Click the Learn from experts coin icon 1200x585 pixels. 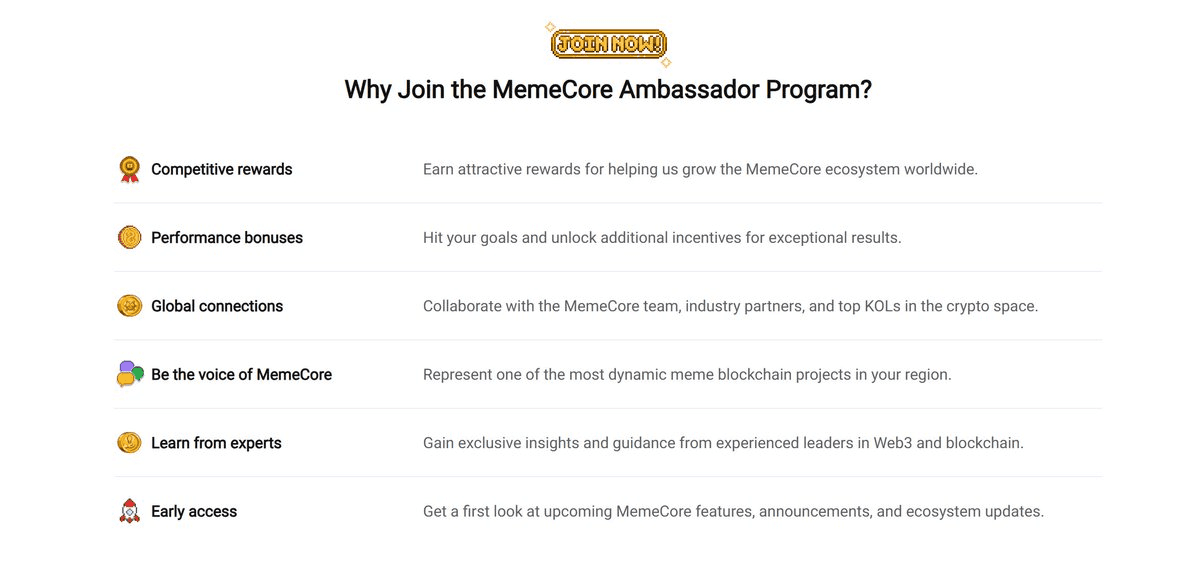129,442
